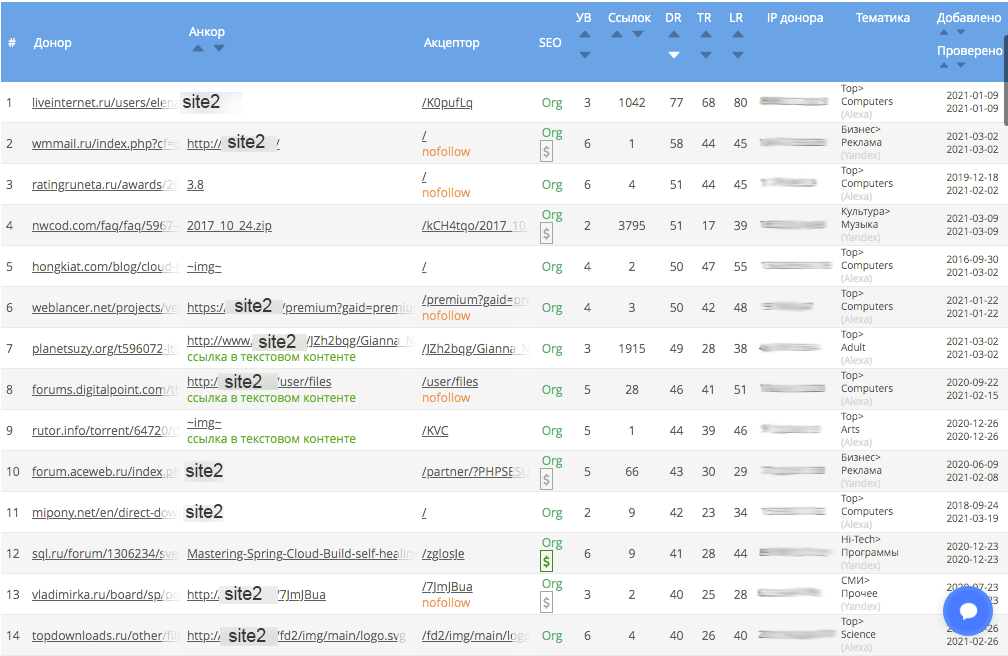Click the white DR descending sort arrow
Screen dimensions: 1008x656
(x=674, y=55)
